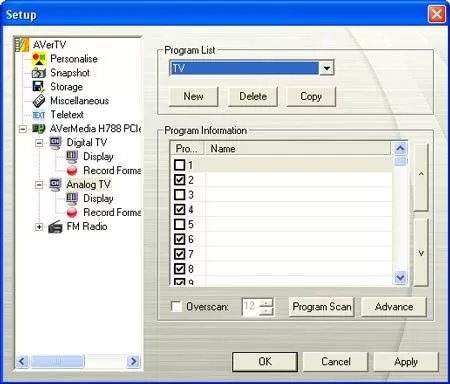This screenshot has width=450, height=384.
Task: Enable the checkbox for program 1
Action: click(179, 165)
